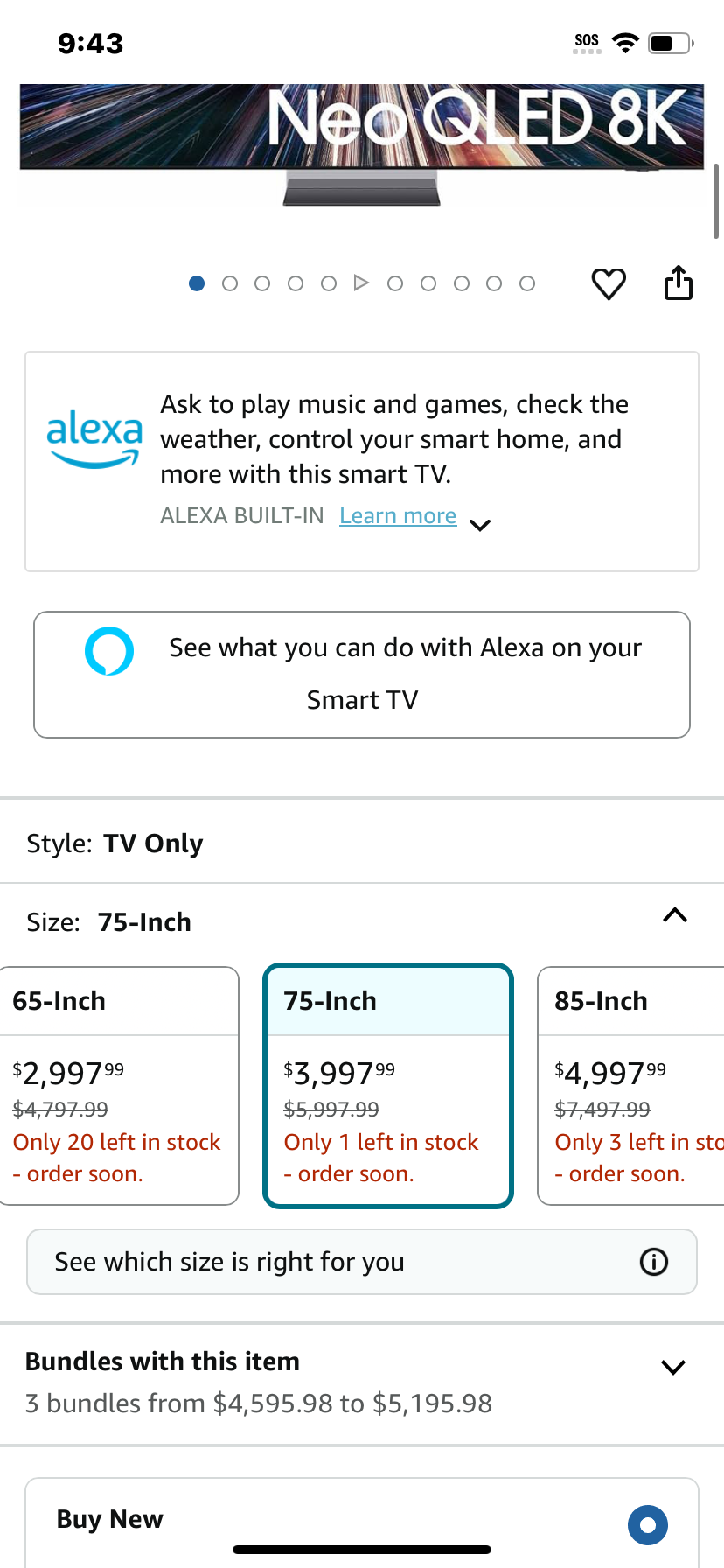724x1568 pixels.
Task: Collapse the Size section chevron
Action: click(x=675, y=915)
